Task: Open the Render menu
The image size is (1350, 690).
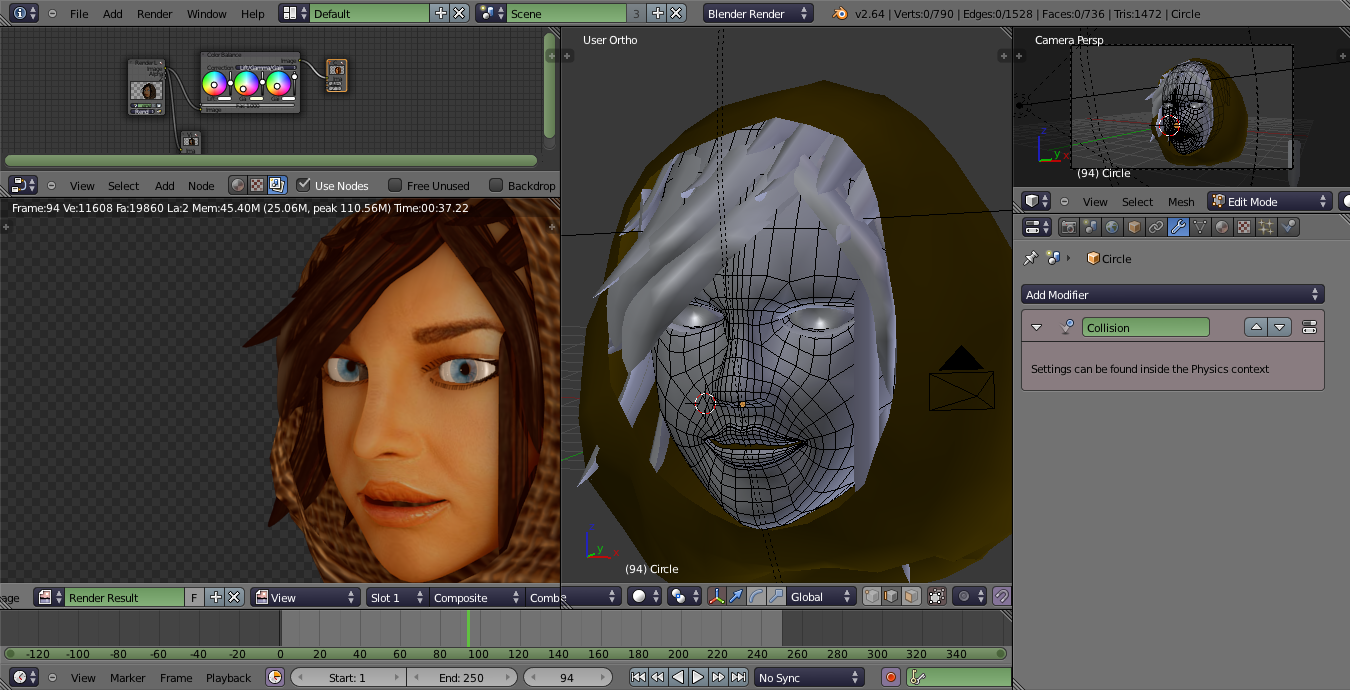Action: click(154, 14)
